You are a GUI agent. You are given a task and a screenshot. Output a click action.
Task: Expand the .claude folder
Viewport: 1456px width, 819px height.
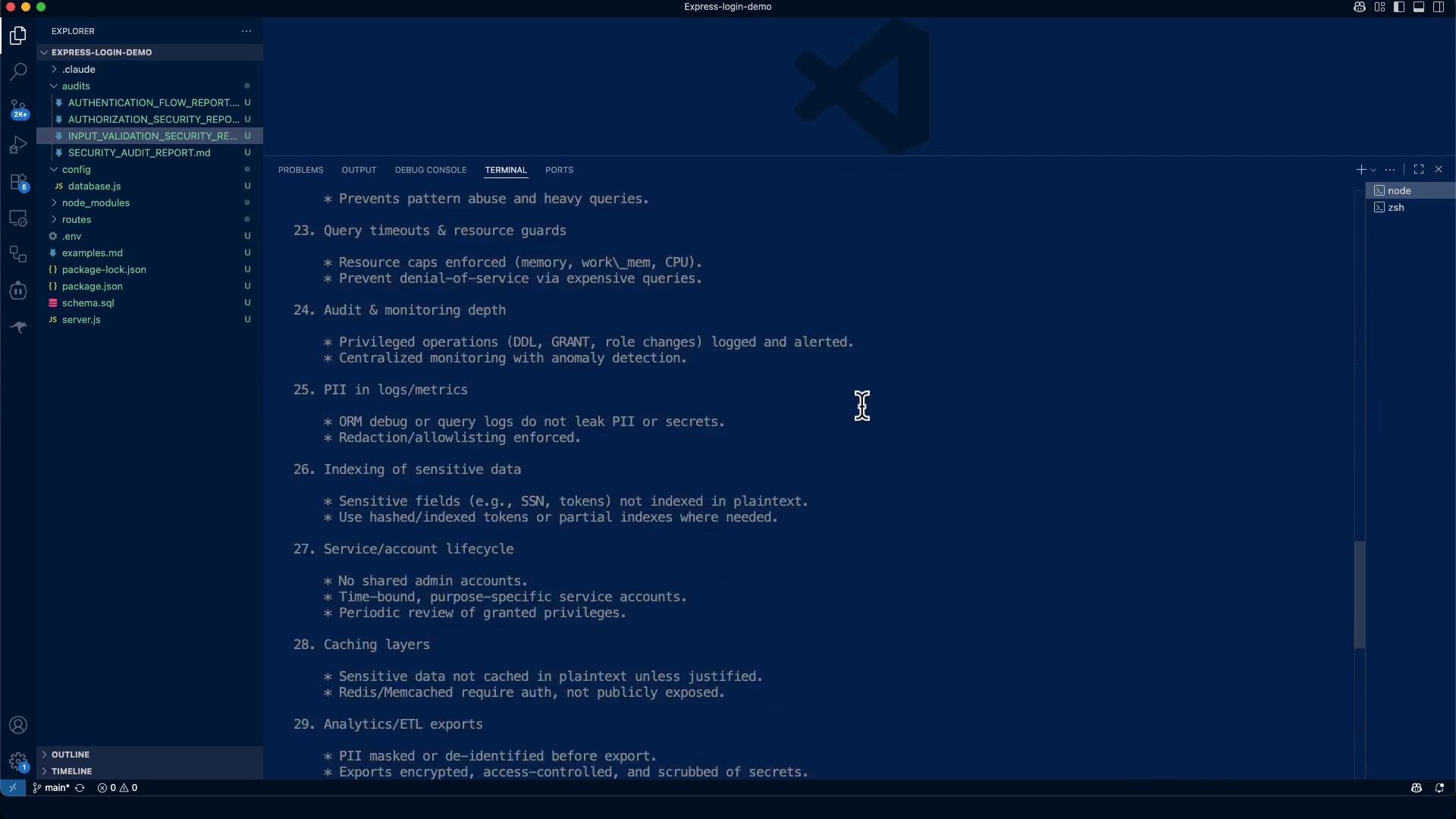tap(149, 69)
